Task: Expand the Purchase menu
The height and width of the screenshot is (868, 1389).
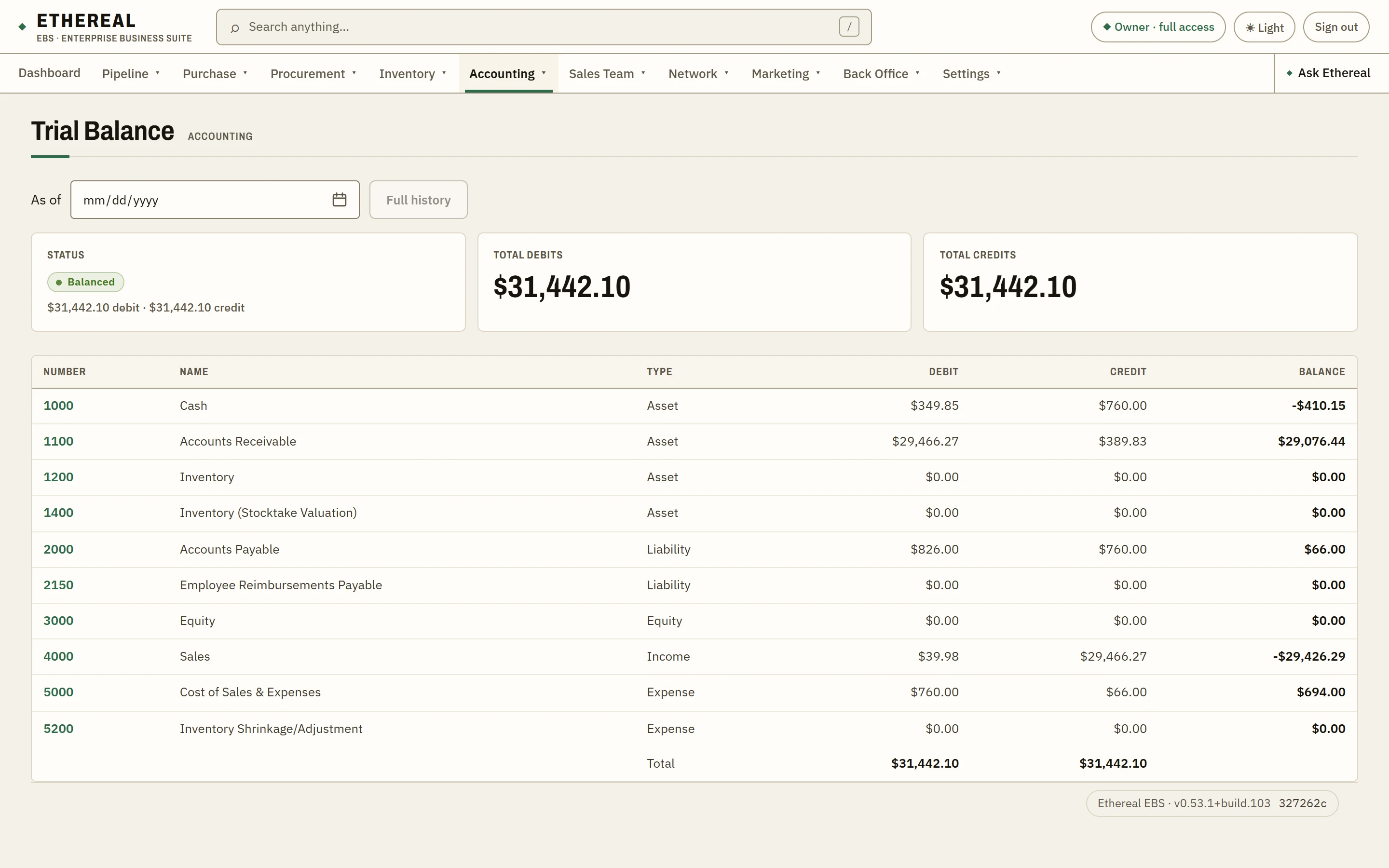Action: (x=215, y=73)
